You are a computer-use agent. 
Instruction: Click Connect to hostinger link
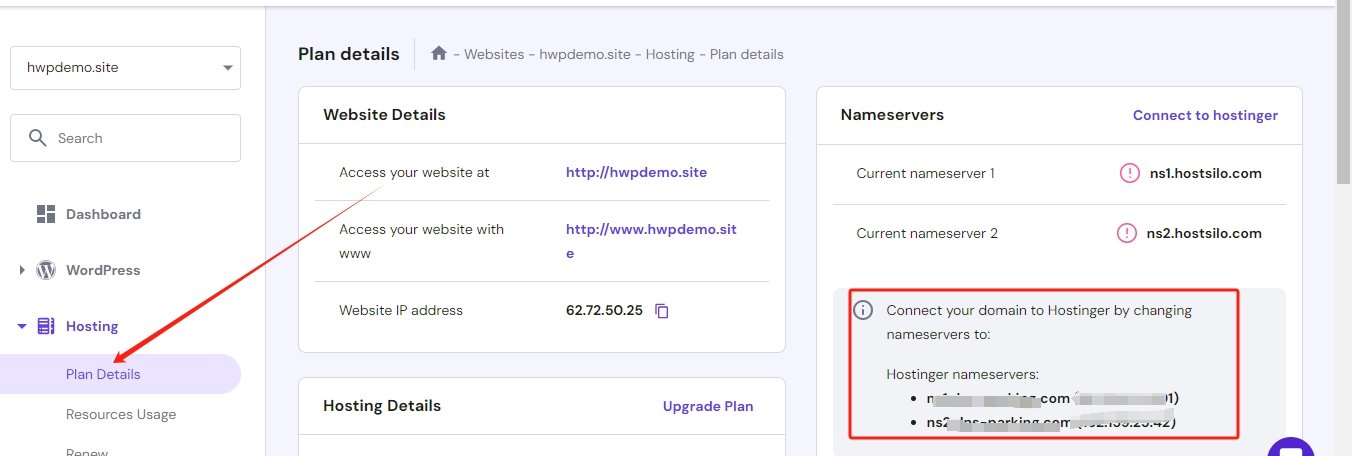[1205, 115]
